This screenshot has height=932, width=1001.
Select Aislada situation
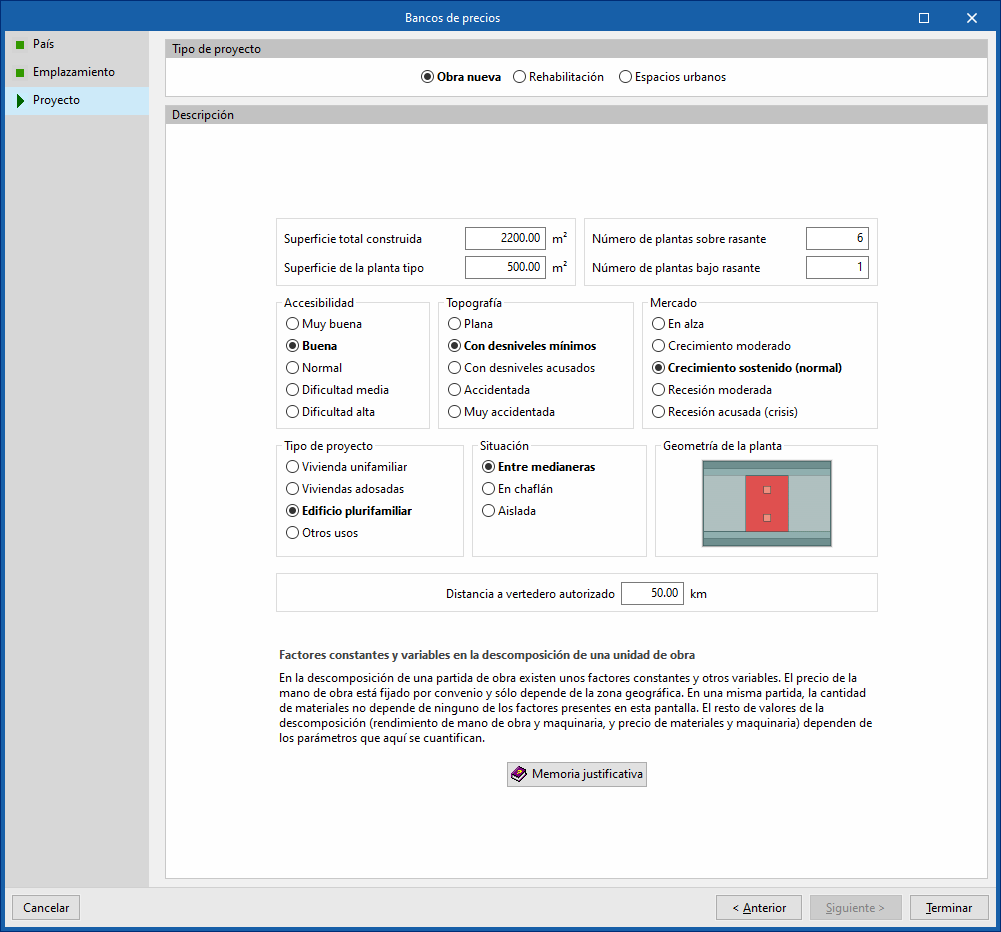(509, 511)
